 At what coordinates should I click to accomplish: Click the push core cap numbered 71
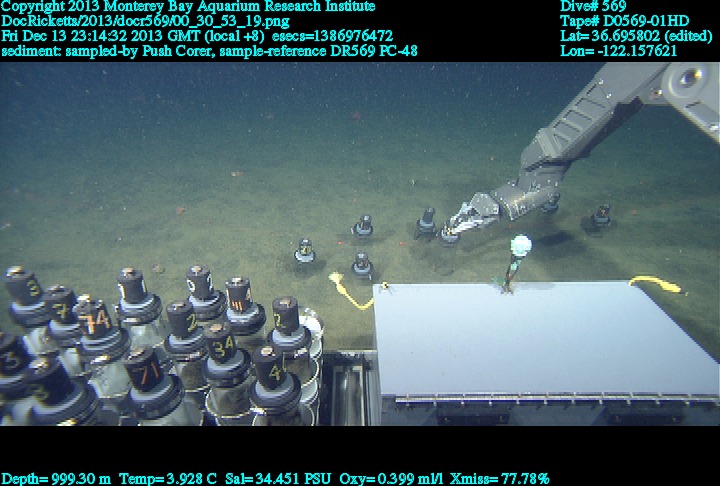(144, 369)
